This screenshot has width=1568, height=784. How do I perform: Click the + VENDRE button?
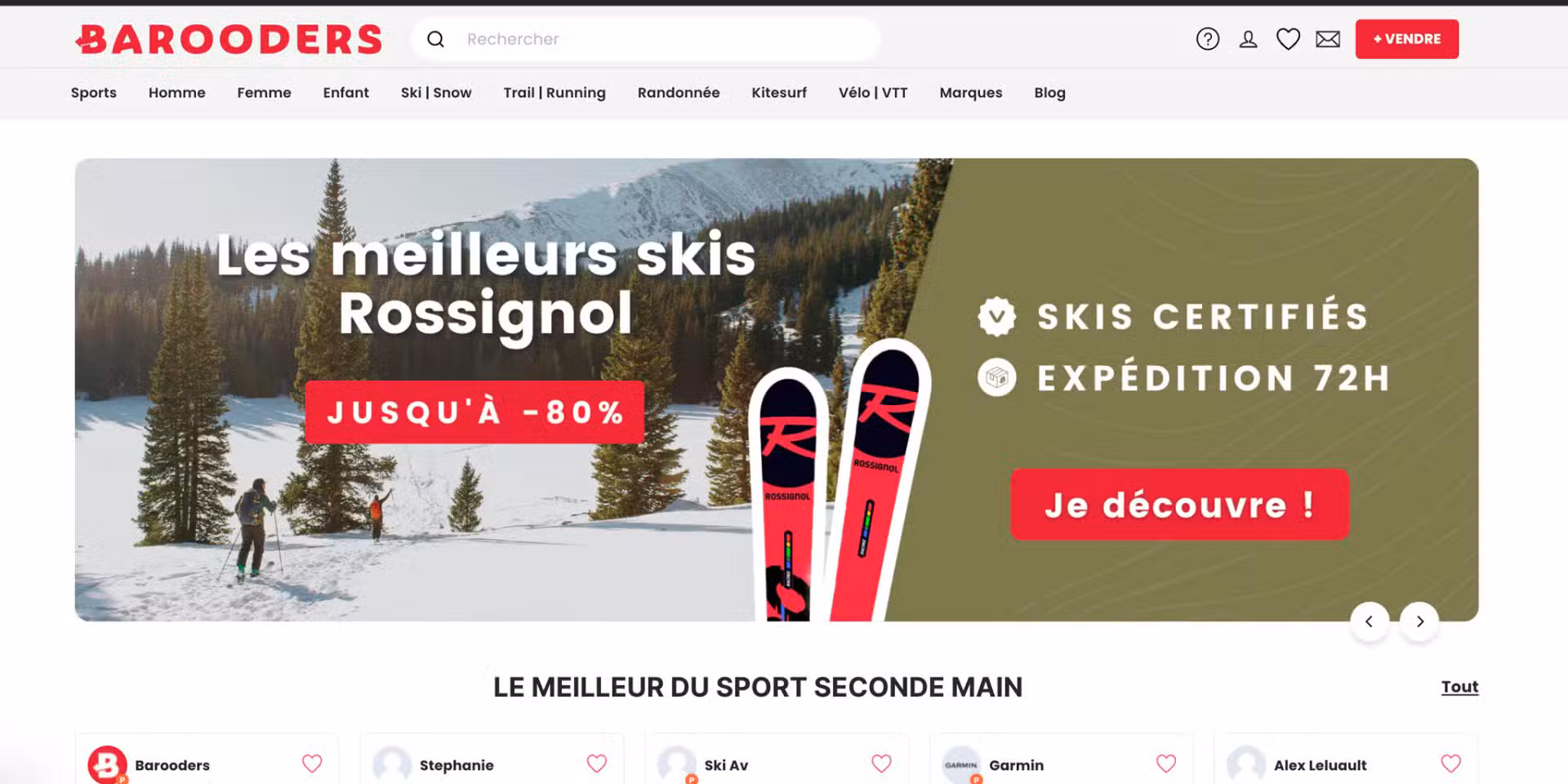1407,39
